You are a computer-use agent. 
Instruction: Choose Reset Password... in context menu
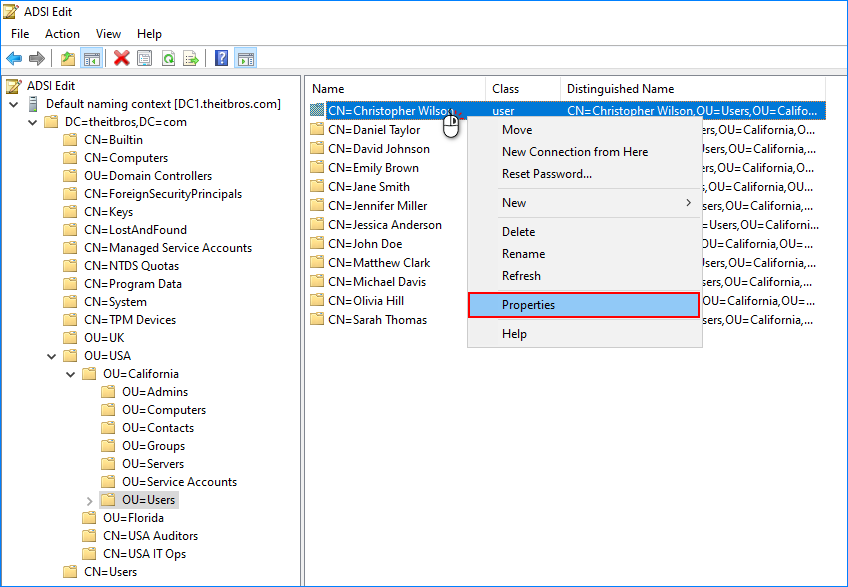click(585, 174)
